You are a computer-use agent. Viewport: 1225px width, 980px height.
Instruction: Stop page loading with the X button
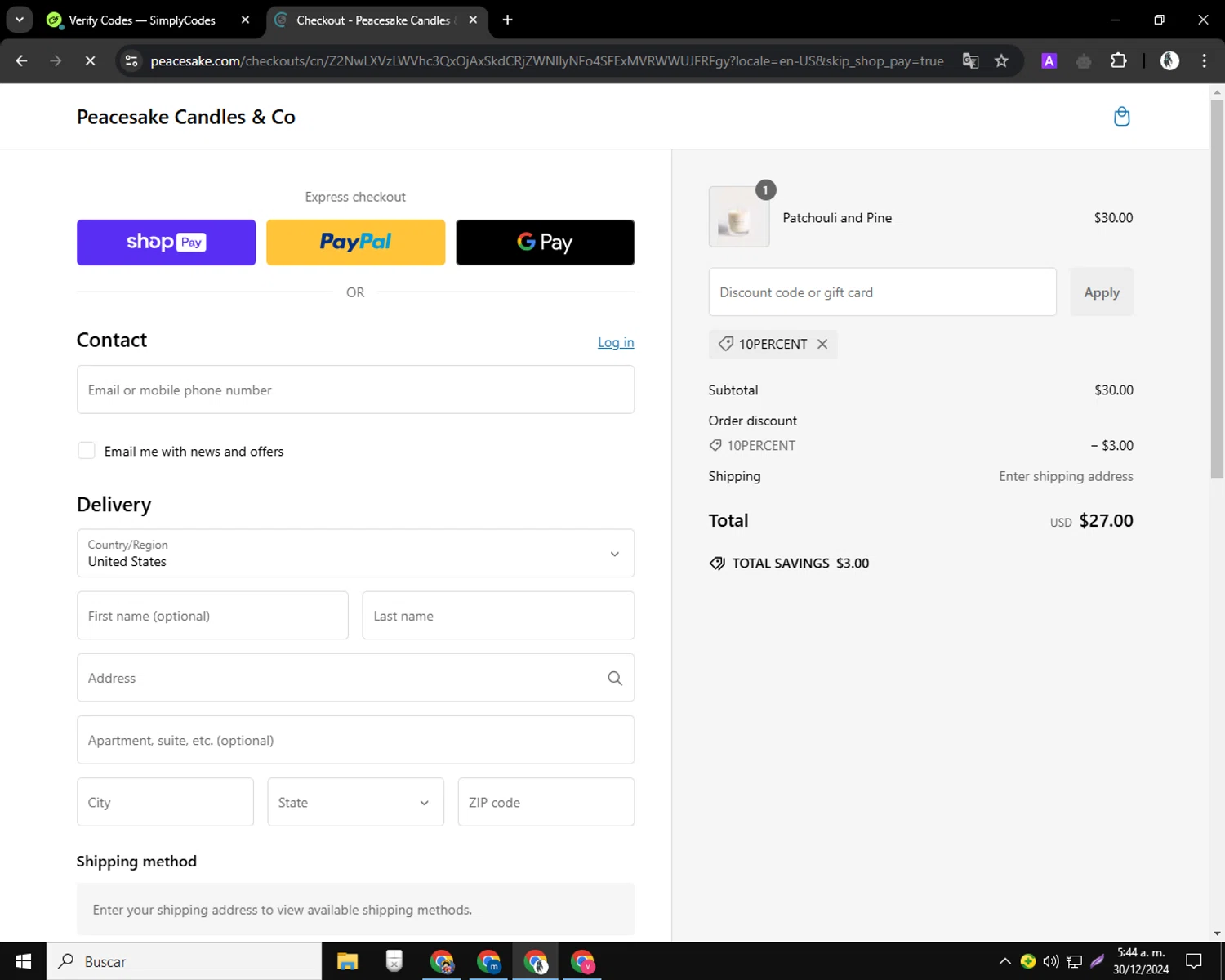pos(90,61)
